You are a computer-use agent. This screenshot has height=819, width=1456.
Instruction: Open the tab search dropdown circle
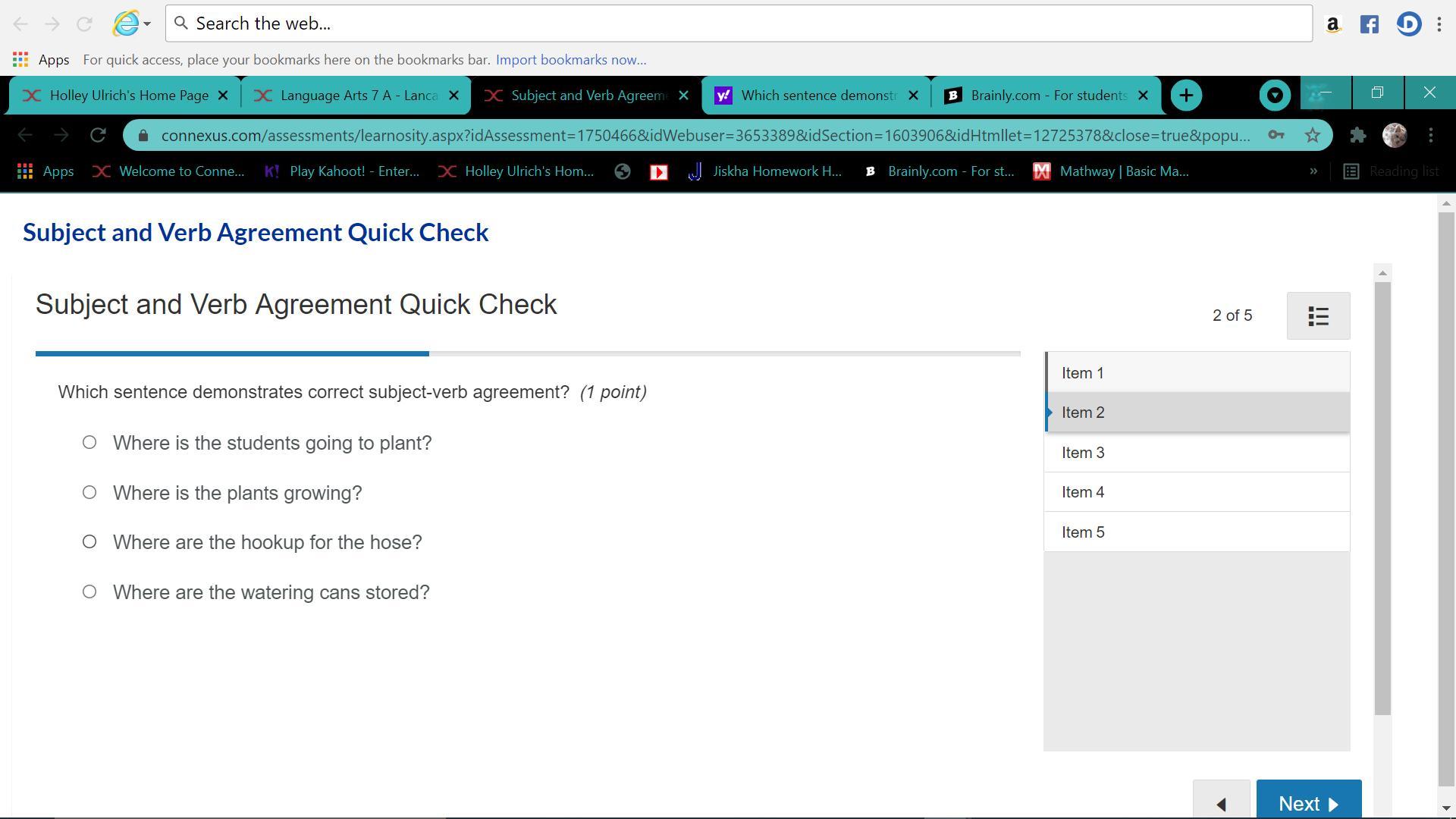coord(1275,96)
